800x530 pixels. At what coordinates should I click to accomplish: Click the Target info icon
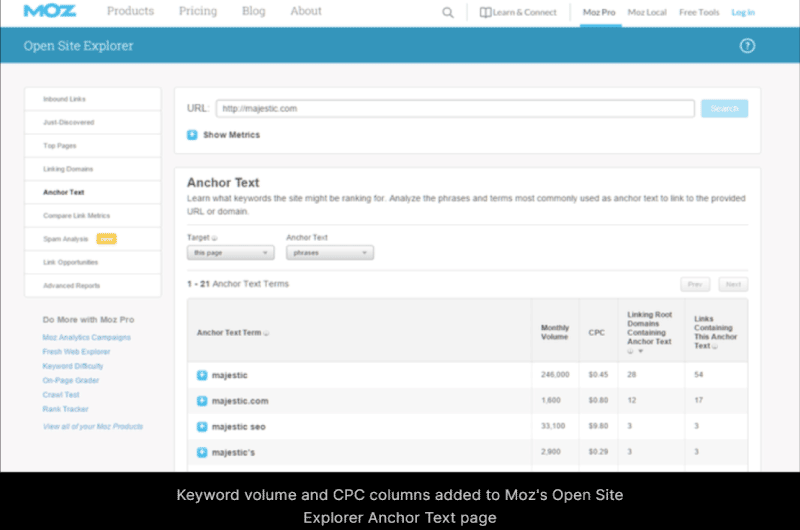click(214, 238)
